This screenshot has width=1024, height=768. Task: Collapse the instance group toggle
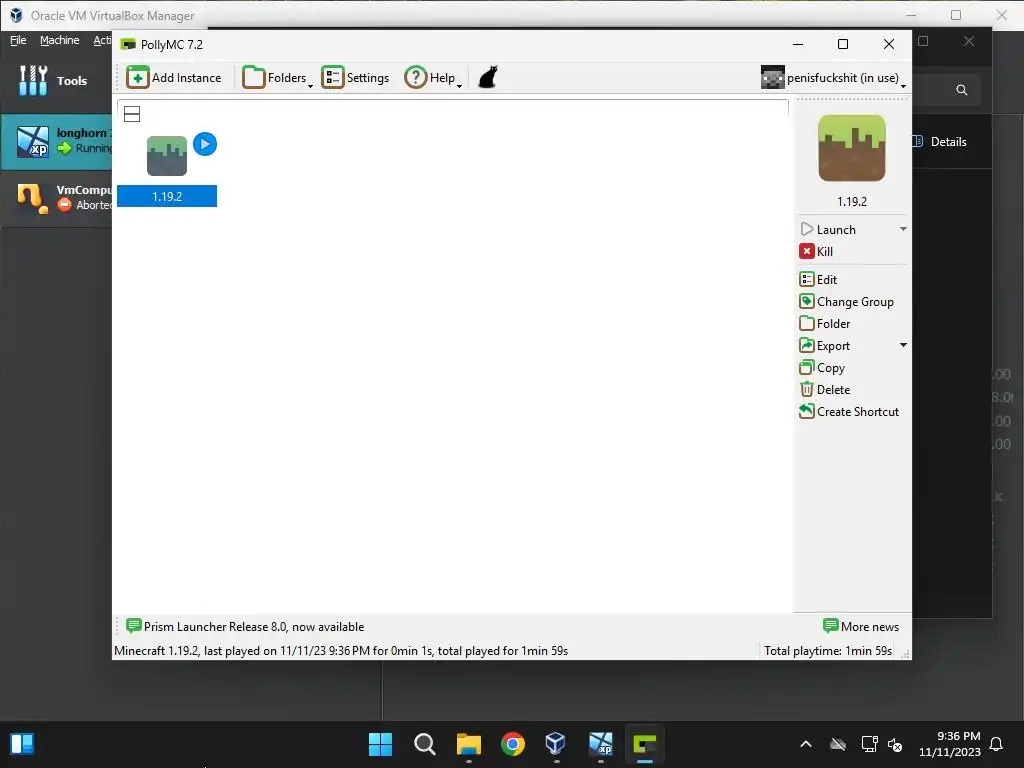pos(132,114)
